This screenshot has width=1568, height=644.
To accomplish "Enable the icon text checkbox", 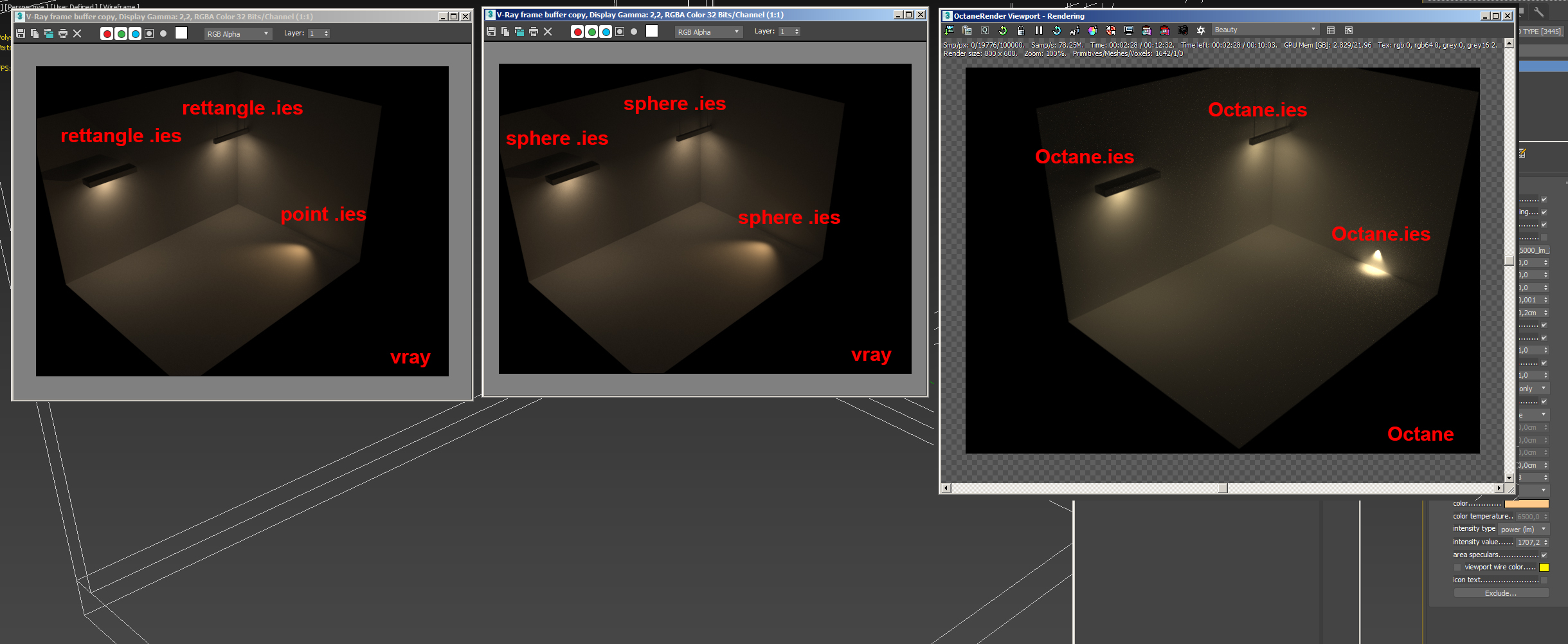I will 1544,580.
